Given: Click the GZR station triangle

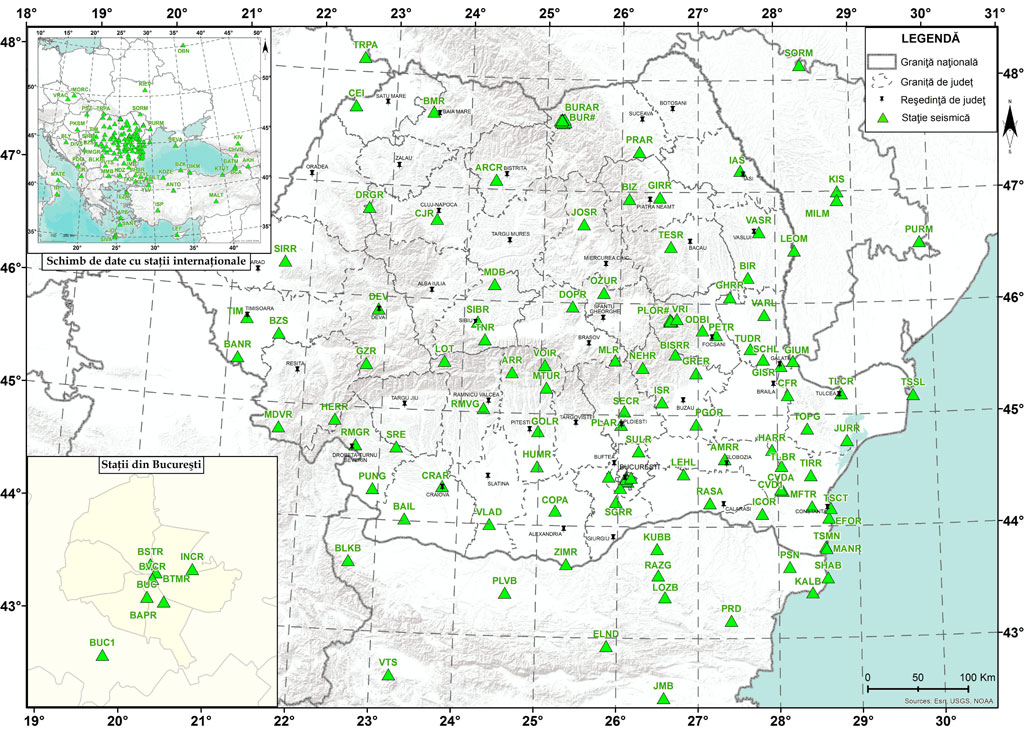Looking at the screenshot, I should [x=366, y=364].
